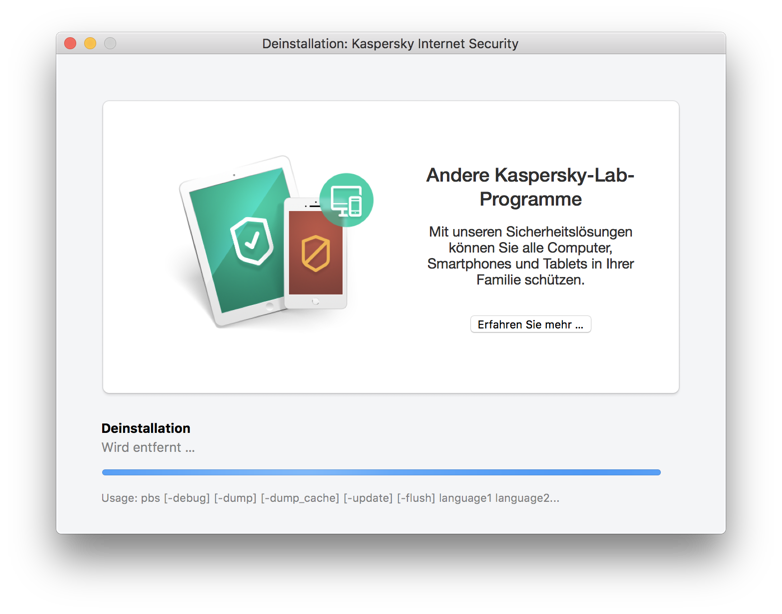Click the yellow minimize window button

(90, 43)
